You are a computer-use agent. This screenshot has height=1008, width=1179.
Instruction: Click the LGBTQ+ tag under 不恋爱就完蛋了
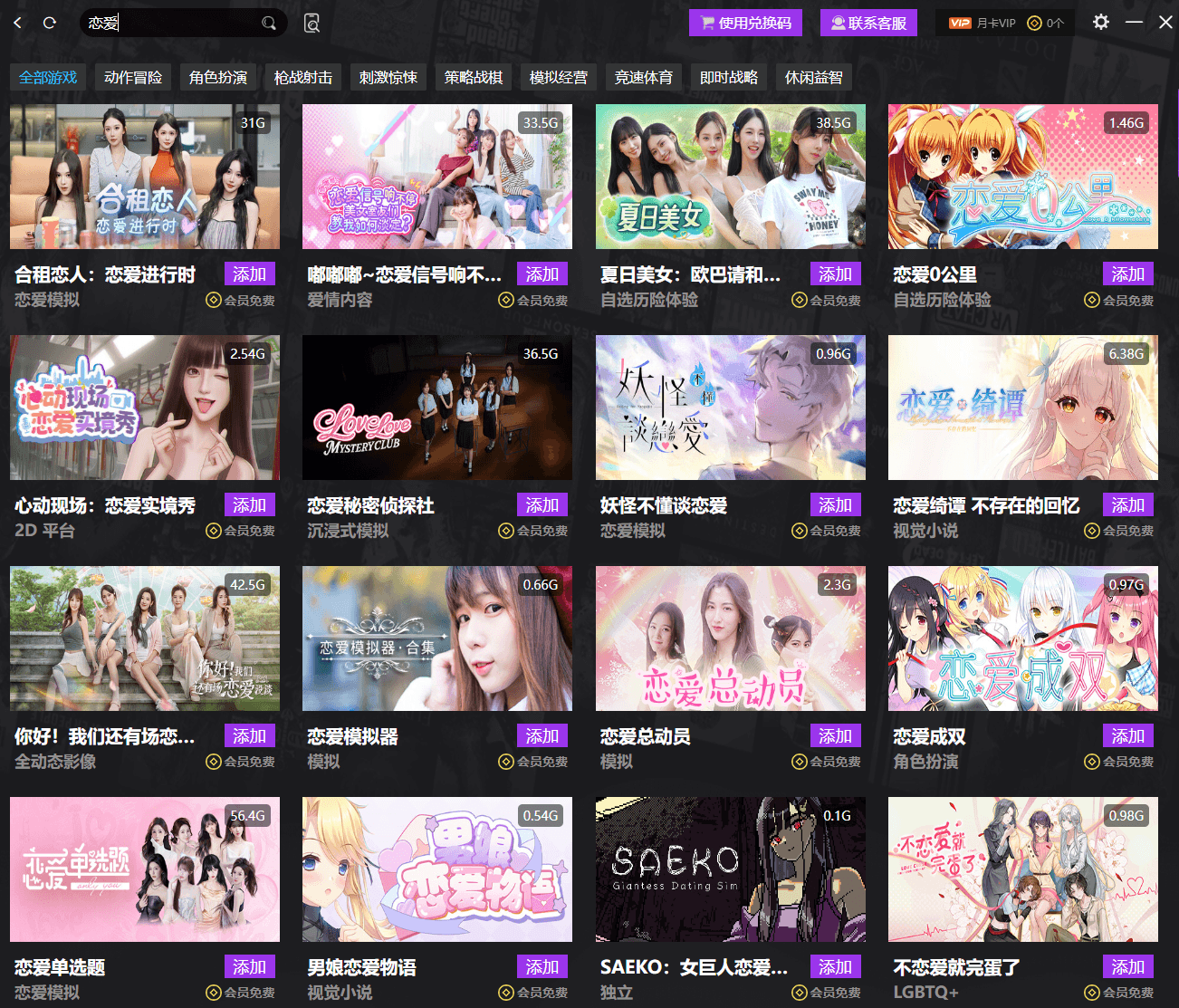tap(925, 993)
